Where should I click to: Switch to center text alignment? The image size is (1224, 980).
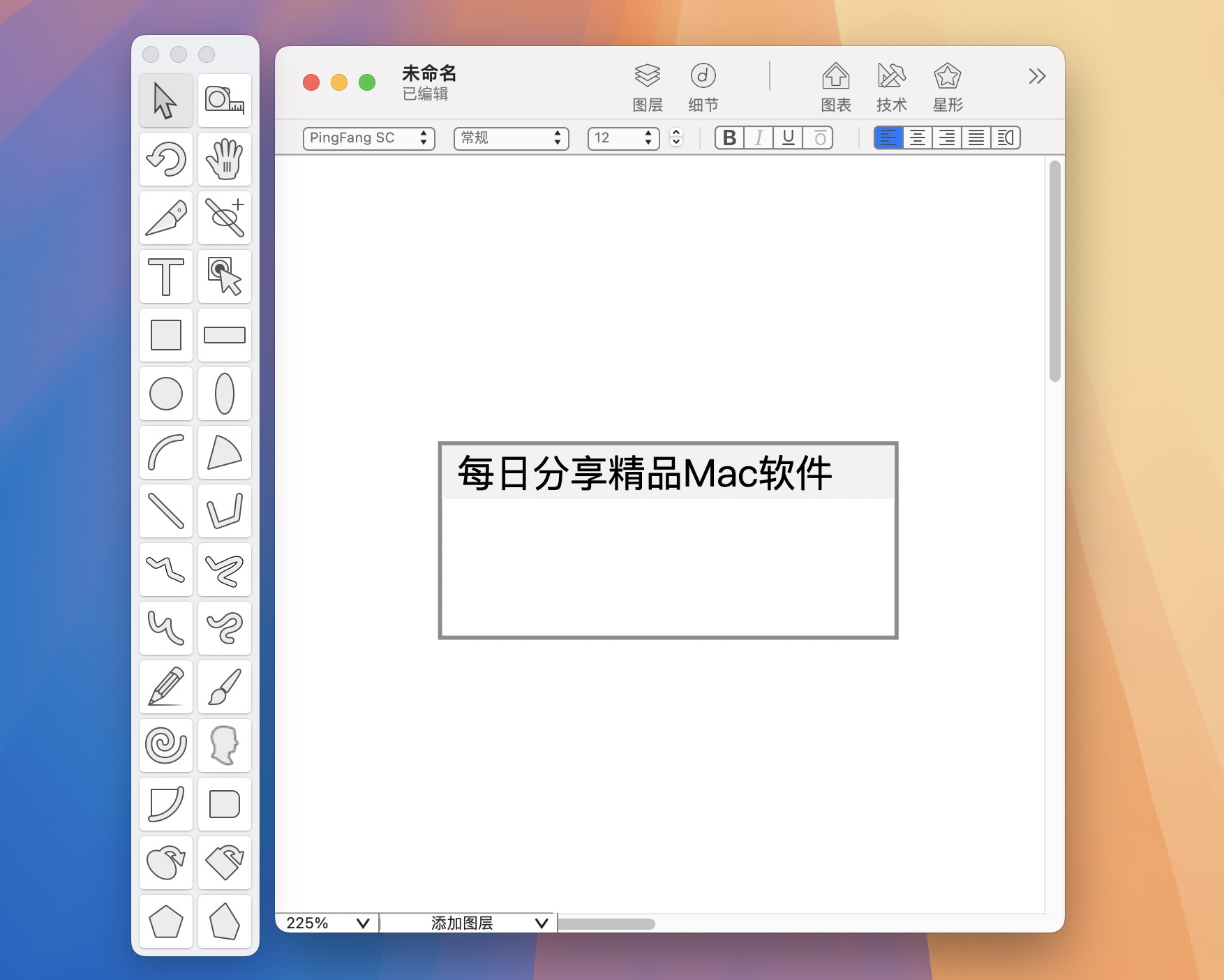(x=918, y=138)
